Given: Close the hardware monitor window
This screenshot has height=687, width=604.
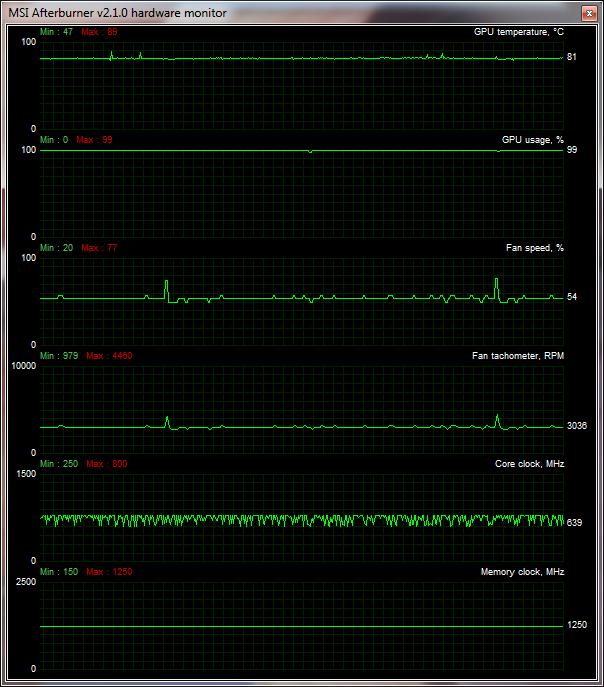Looking at the screenshot, I should pyautogui.click(x=590, y=13).
